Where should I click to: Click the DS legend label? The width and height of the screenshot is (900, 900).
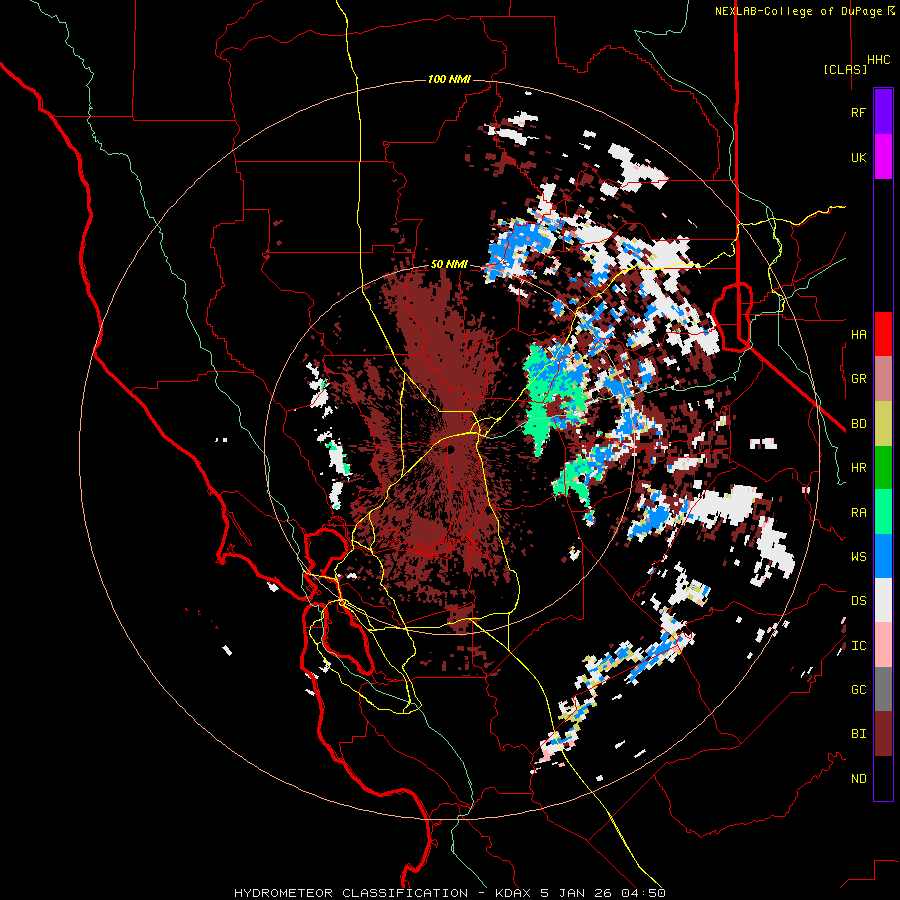click(858, 601)
